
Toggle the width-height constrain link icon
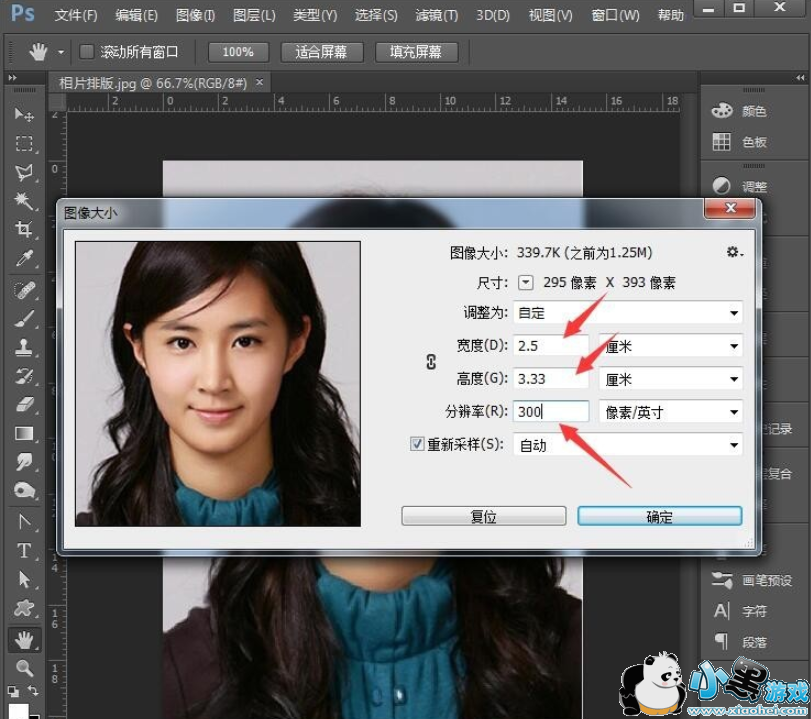431,363
